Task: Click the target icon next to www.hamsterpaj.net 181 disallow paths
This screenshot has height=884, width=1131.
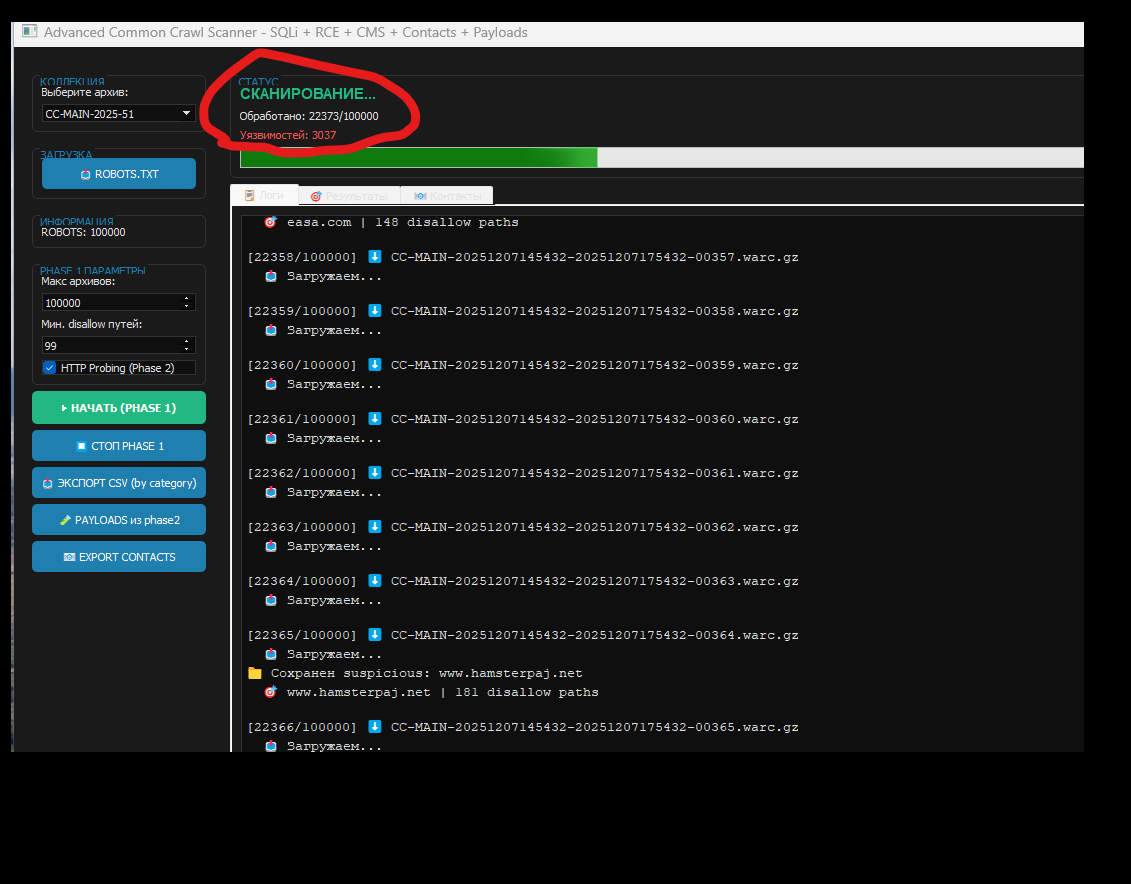Action: tap(270, 691)
